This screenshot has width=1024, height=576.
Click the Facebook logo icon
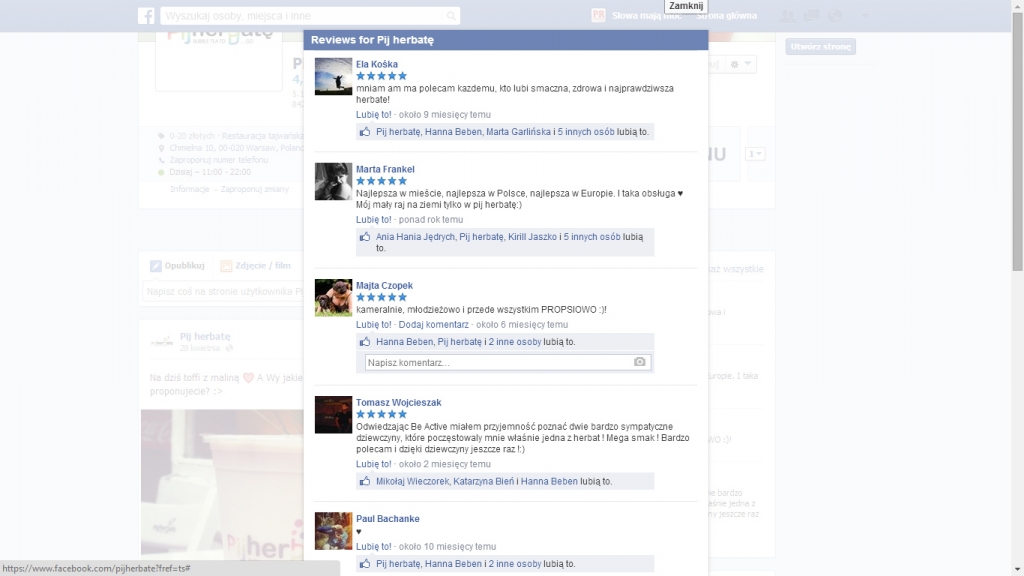[x=146, y=16]
